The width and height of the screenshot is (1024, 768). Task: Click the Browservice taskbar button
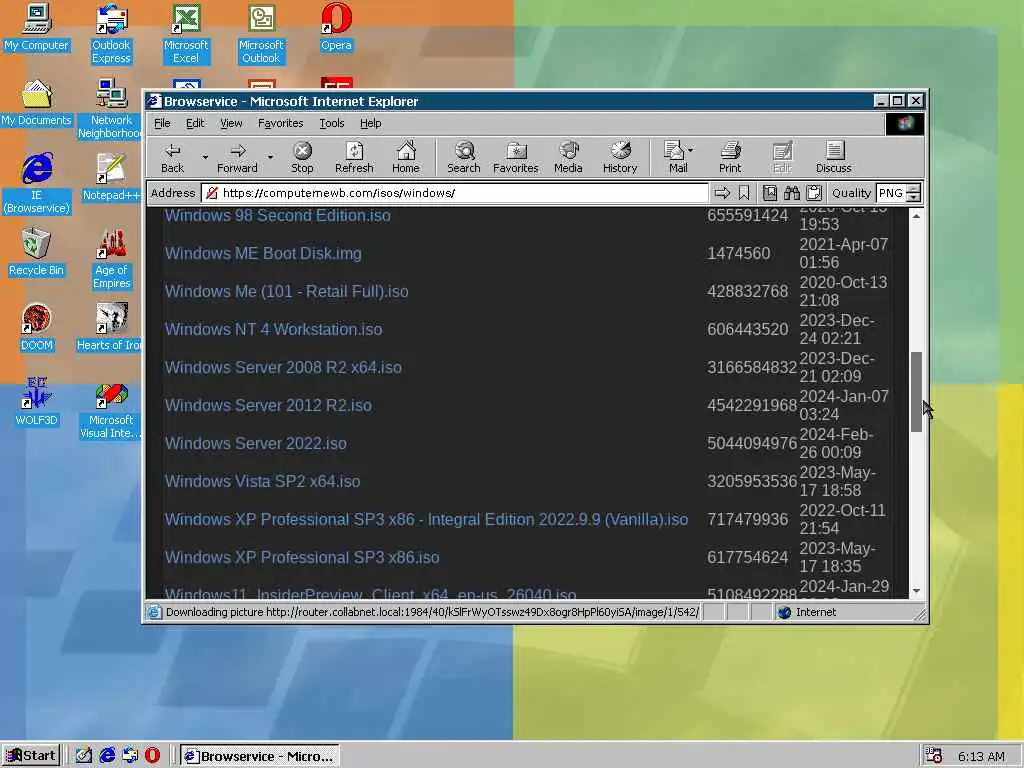pos(260,756)
